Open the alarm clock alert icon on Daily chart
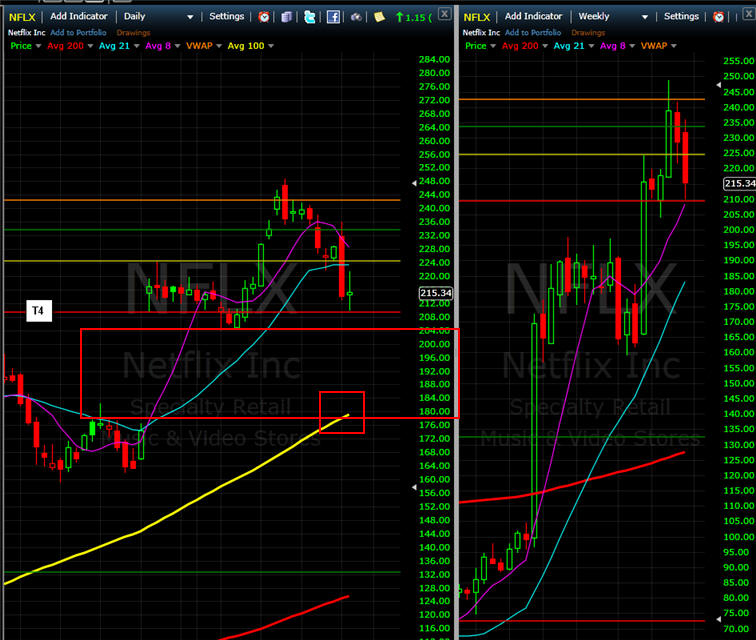The height and width of the screenshot is (640, 756). click(264, 17)
